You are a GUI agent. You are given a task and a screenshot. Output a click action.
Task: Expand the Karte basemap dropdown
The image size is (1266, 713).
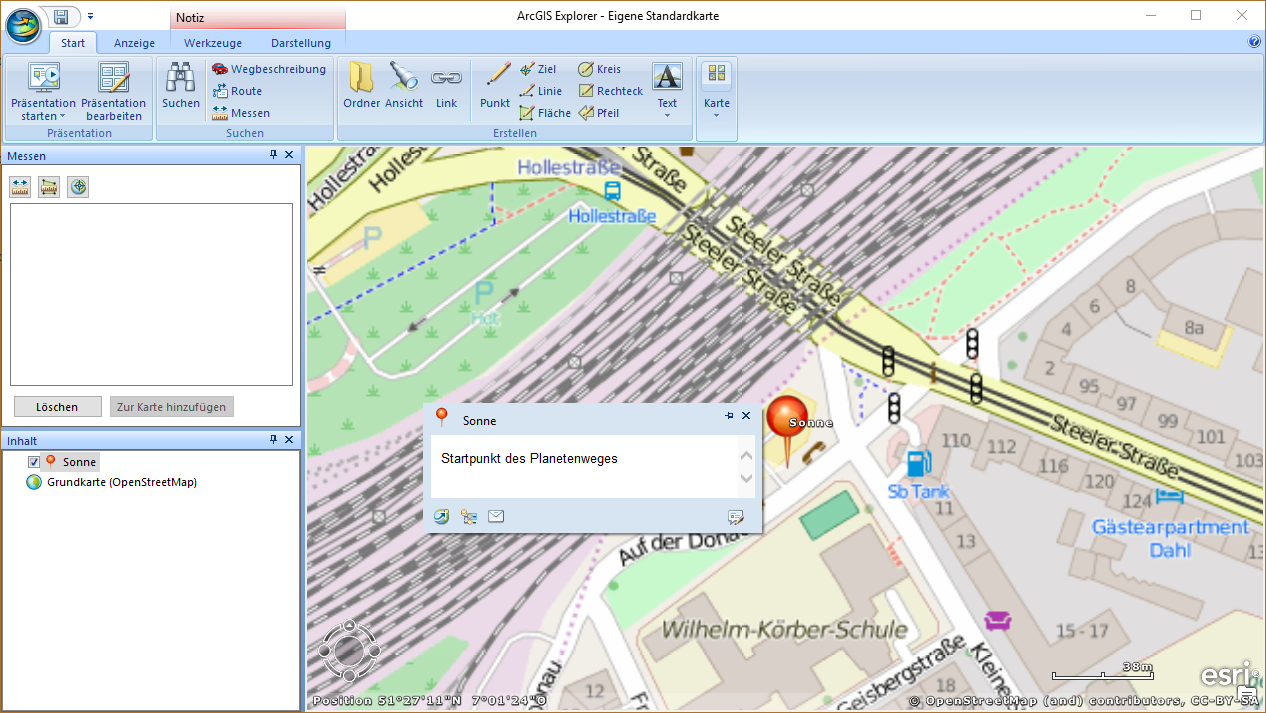point(716,115)
